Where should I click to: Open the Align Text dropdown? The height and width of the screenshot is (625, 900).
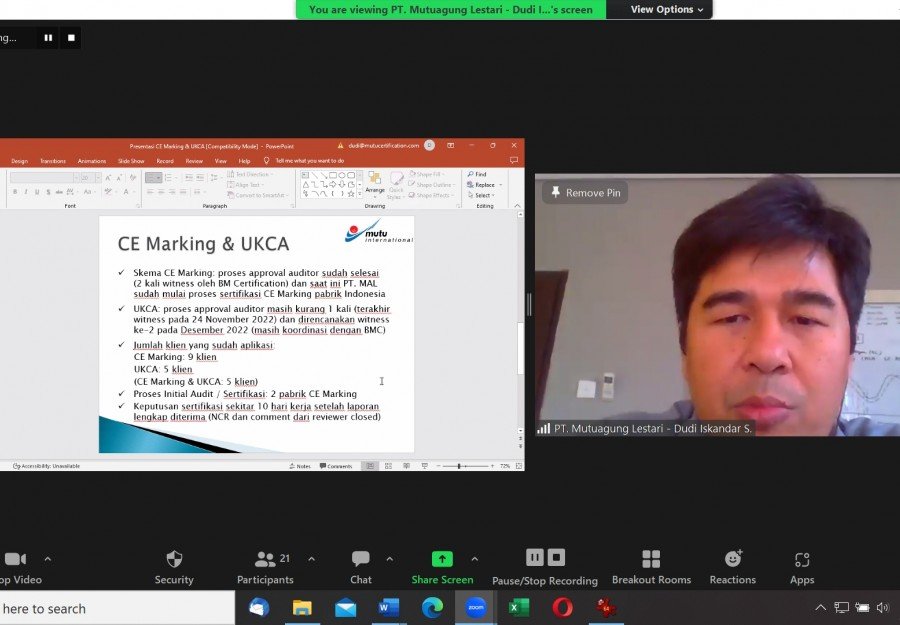(247, 185)
